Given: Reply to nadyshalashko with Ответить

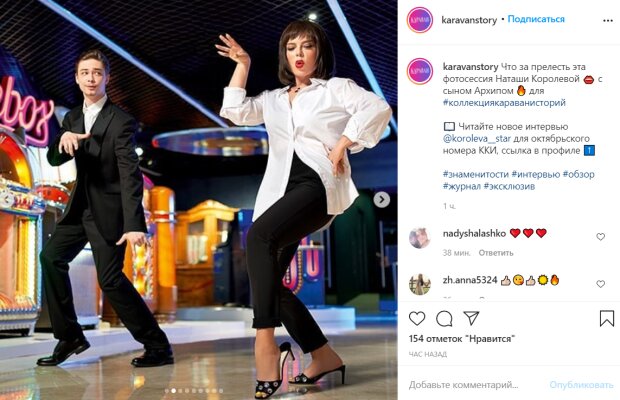Looking at the screenshot, I should (x=496, y=253).
